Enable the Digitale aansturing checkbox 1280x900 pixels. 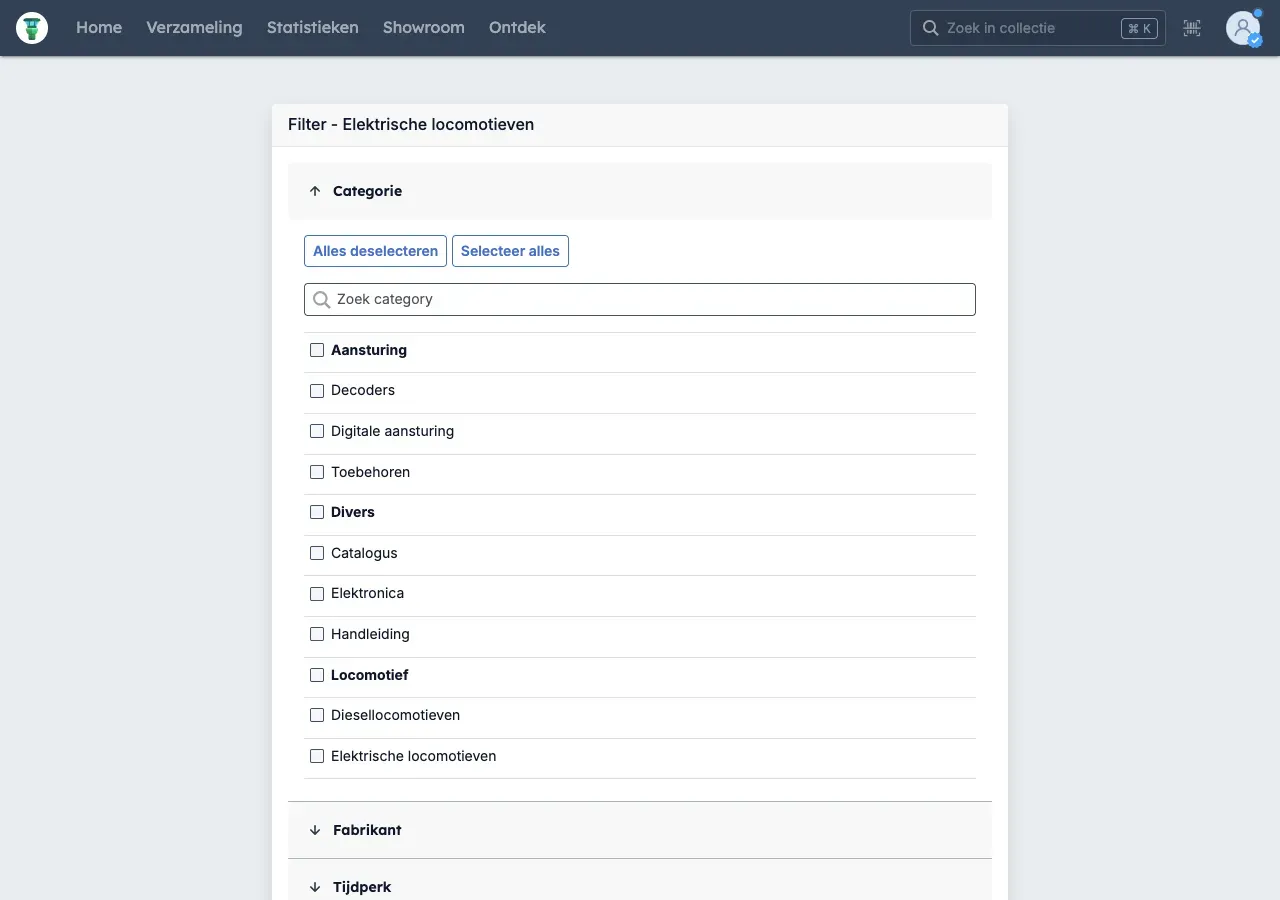[x=317, y=431]
